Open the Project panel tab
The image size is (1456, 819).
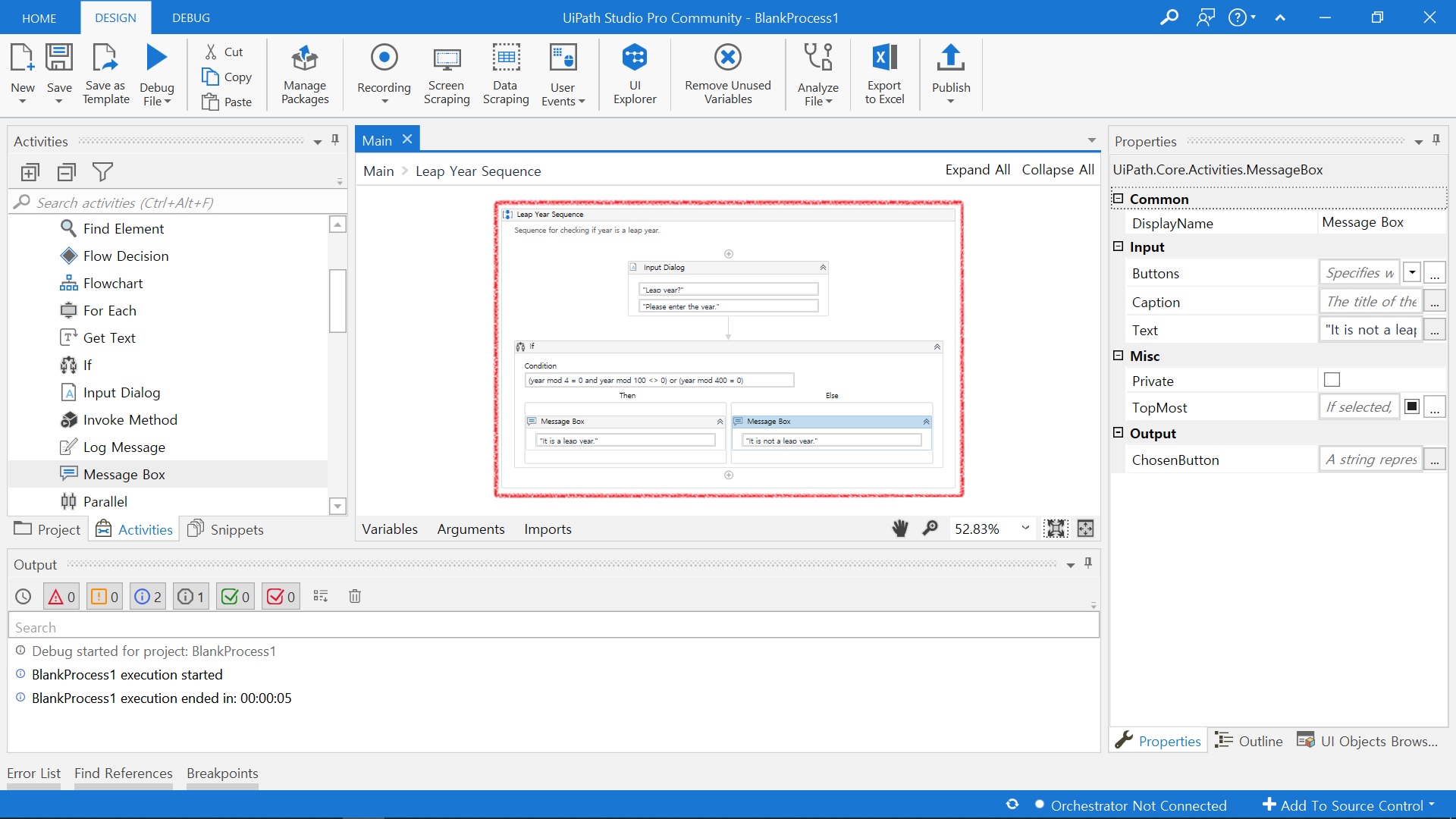click(47, 529)
